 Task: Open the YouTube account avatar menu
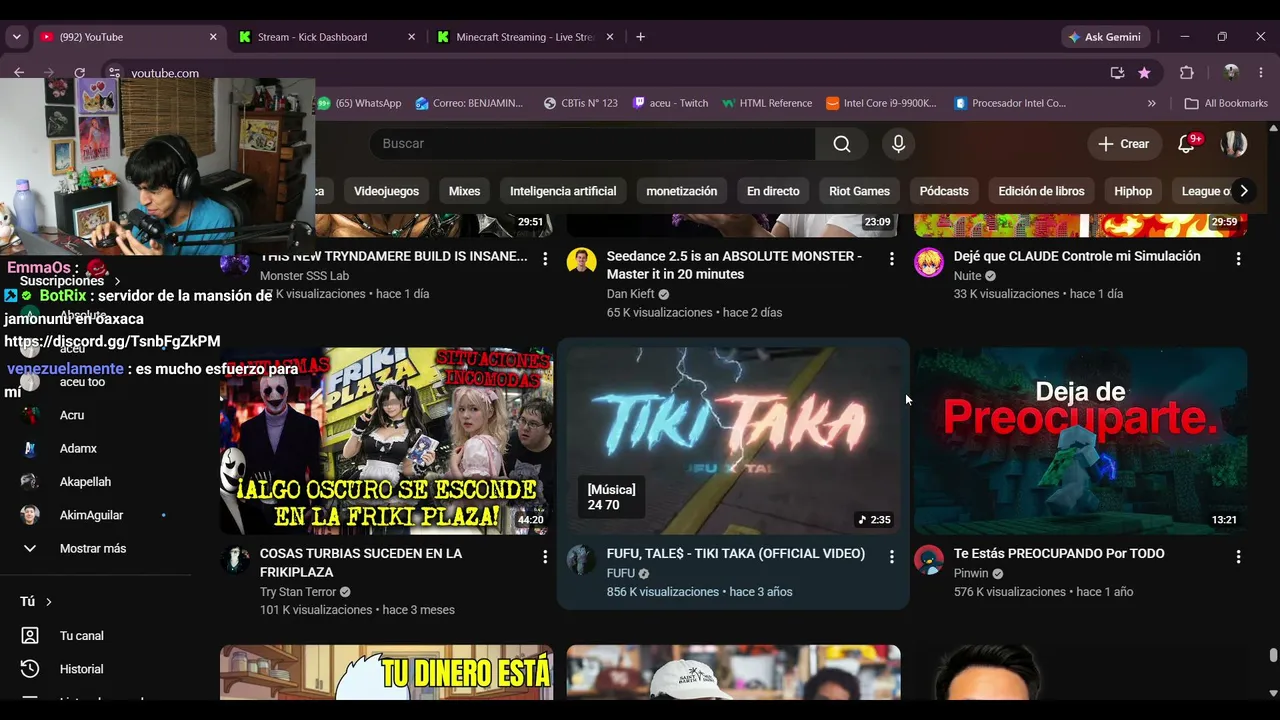(x=1234, y=144)
